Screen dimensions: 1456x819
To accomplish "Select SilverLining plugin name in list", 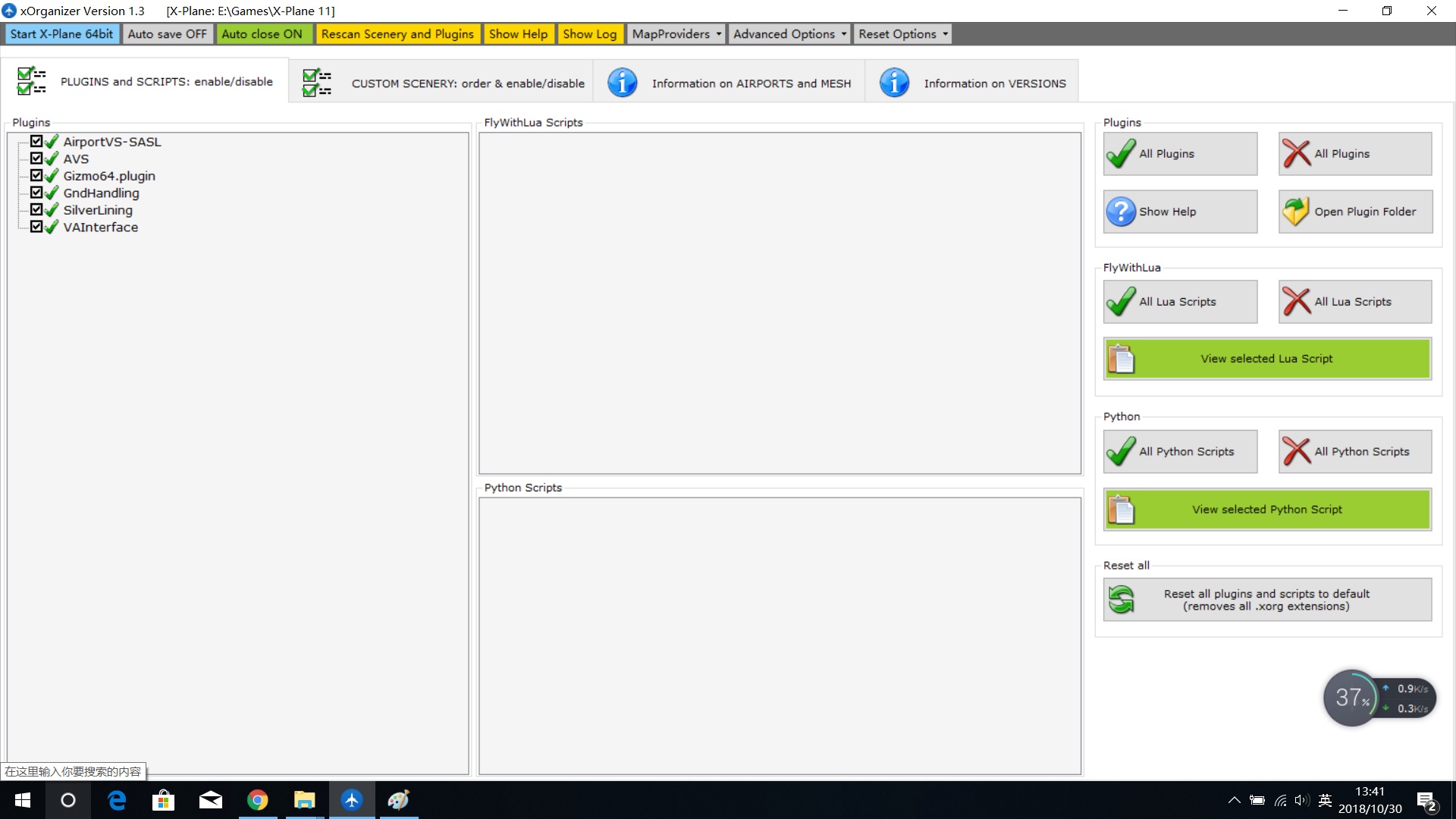I will pyautogui.click(x=98, y=210).
